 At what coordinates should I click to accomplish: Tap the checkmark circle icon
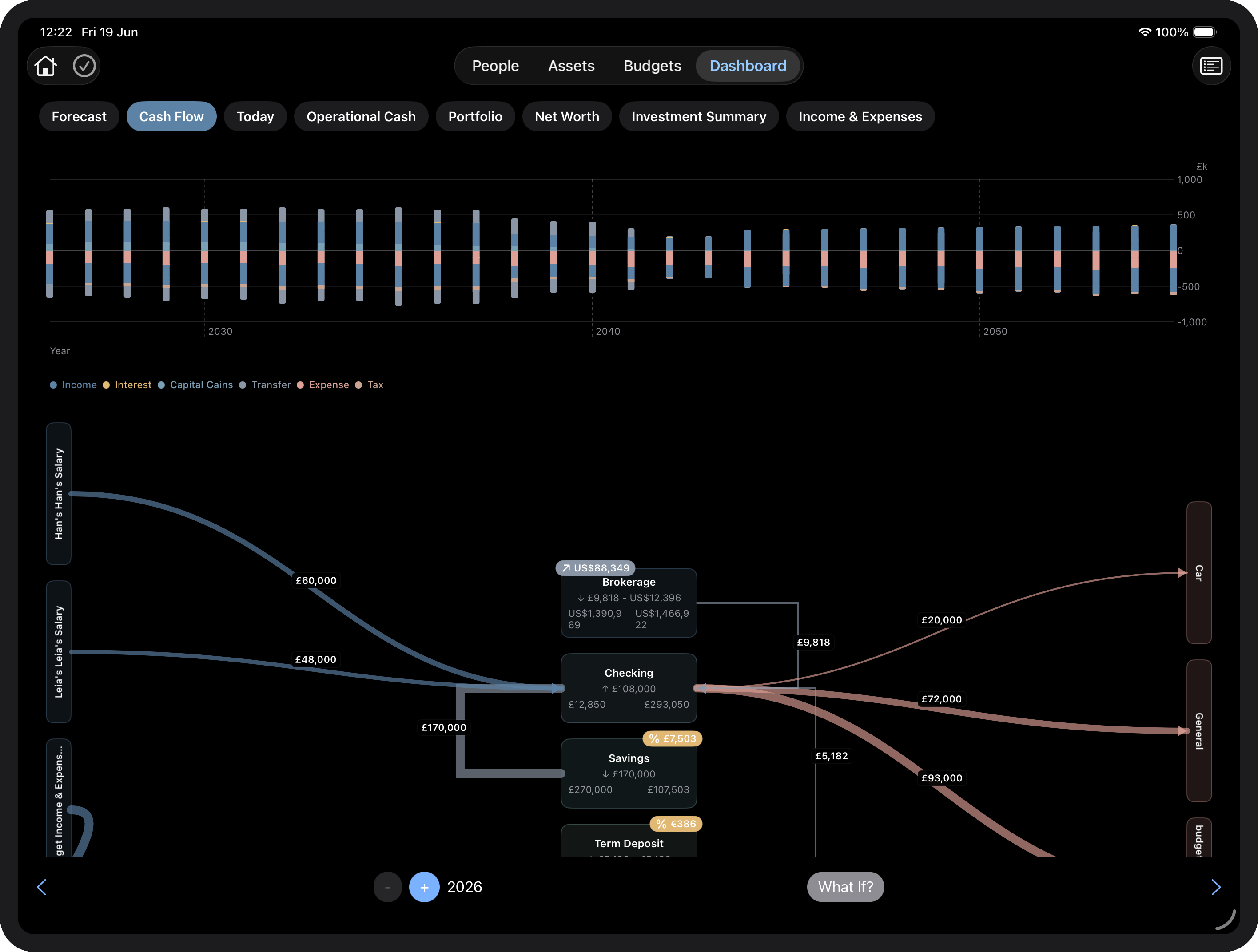click(84, 66)
